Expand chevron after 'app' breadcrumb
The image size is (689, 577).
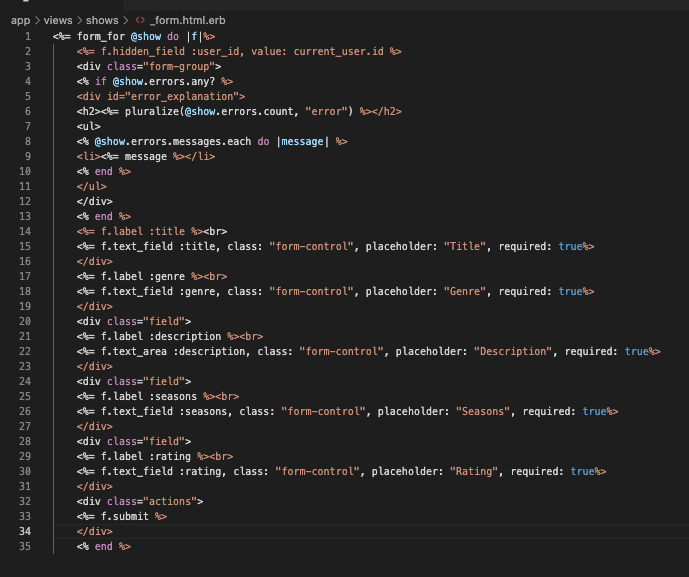[37, 20]
